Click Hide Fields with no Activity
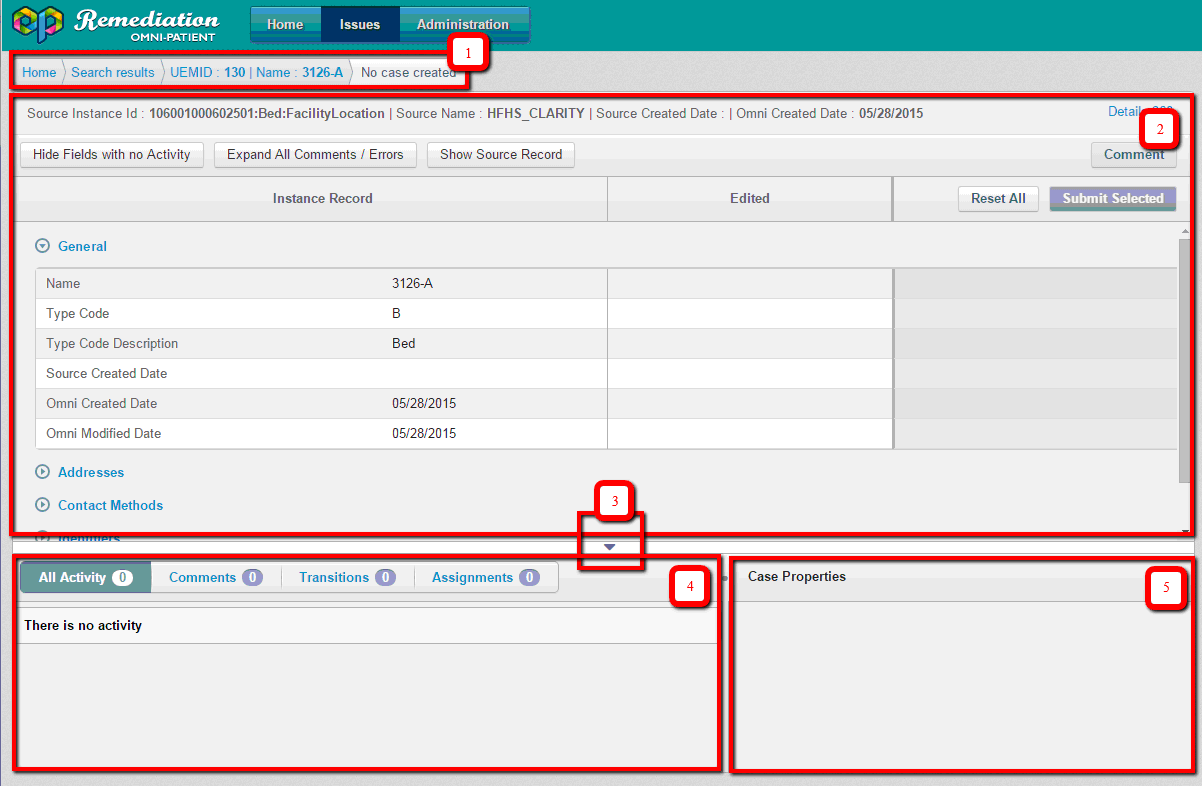Image resolution: width=1202 pixels, height=786 pixels. (112, 155)
